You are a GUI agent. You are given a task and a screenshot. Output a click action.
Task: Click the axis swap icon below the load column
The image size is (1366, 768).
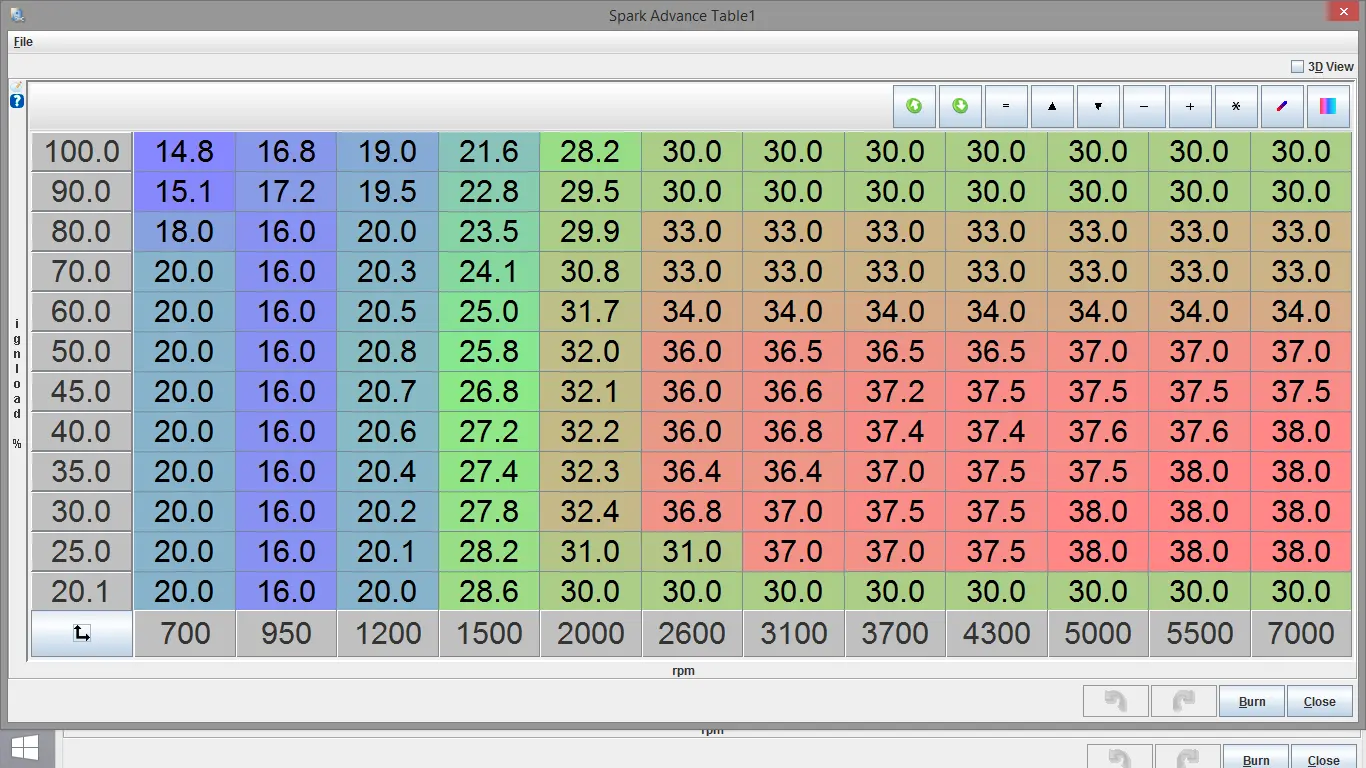(82, 633)
